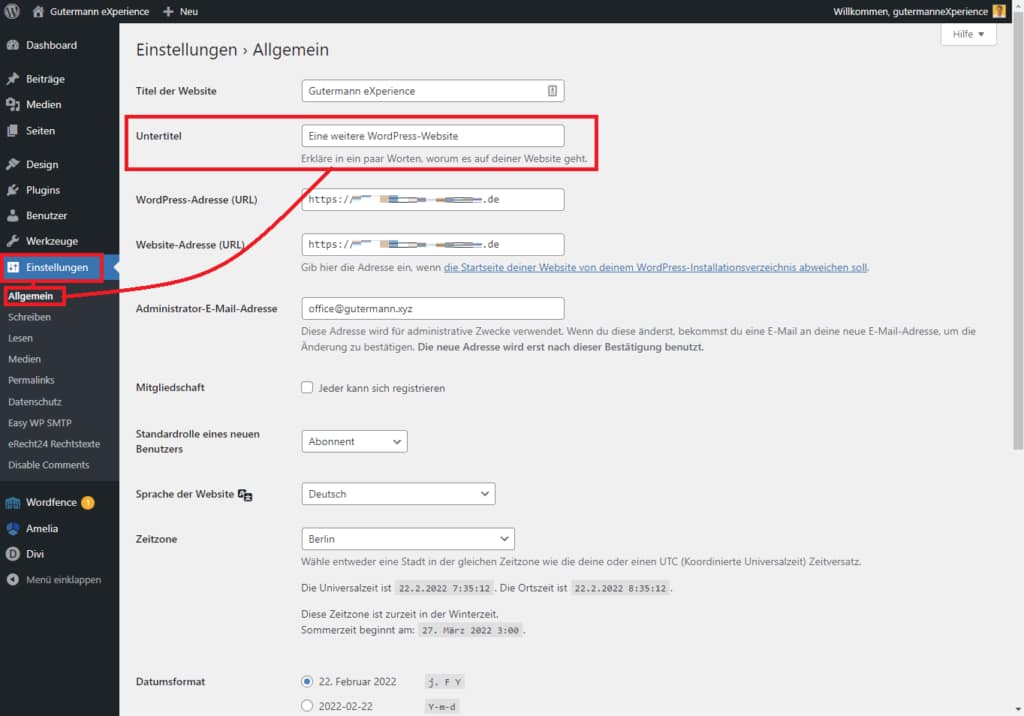Click the WordPress logo icon

[x=12, y=11]
